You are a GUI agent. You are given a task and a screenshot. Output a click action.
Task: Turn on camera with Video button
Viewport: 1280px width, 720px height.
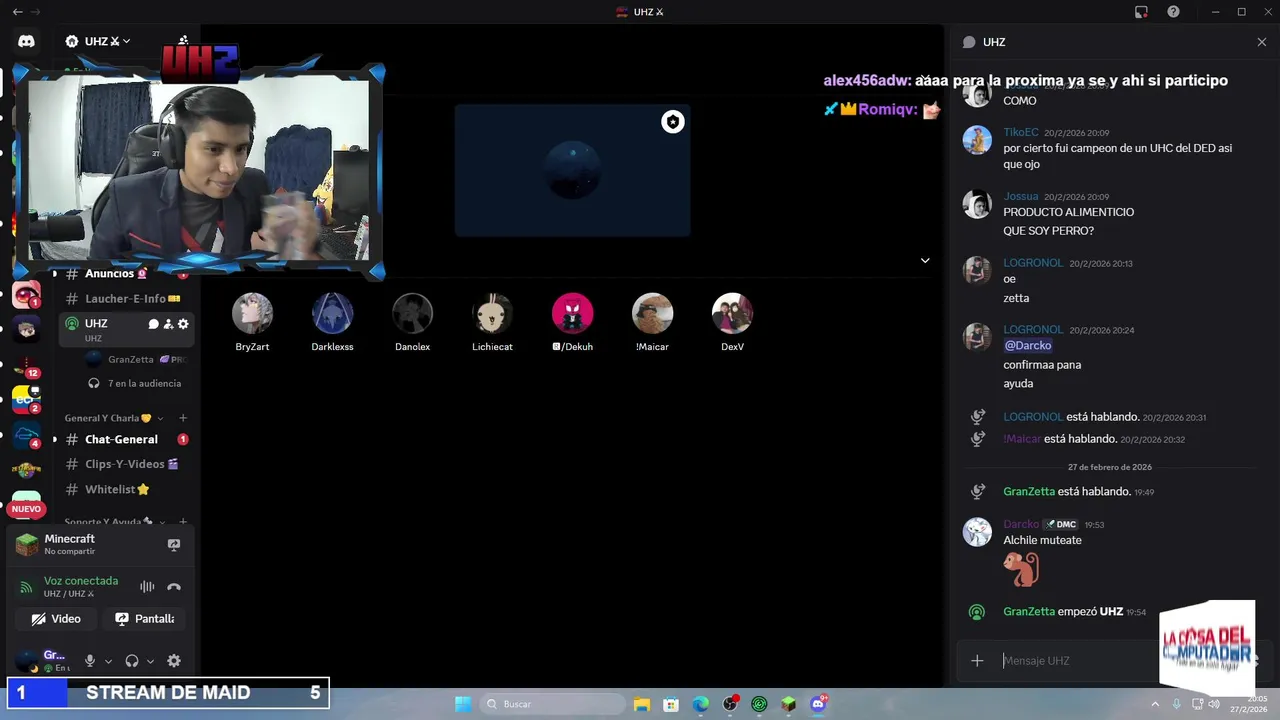click(56, 619)
